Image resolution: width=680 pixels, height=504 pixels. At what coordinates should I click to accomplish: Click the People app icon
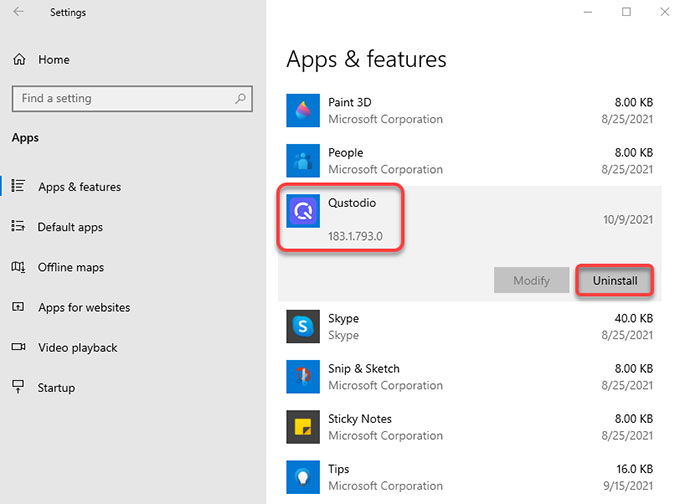click(303, 161)
